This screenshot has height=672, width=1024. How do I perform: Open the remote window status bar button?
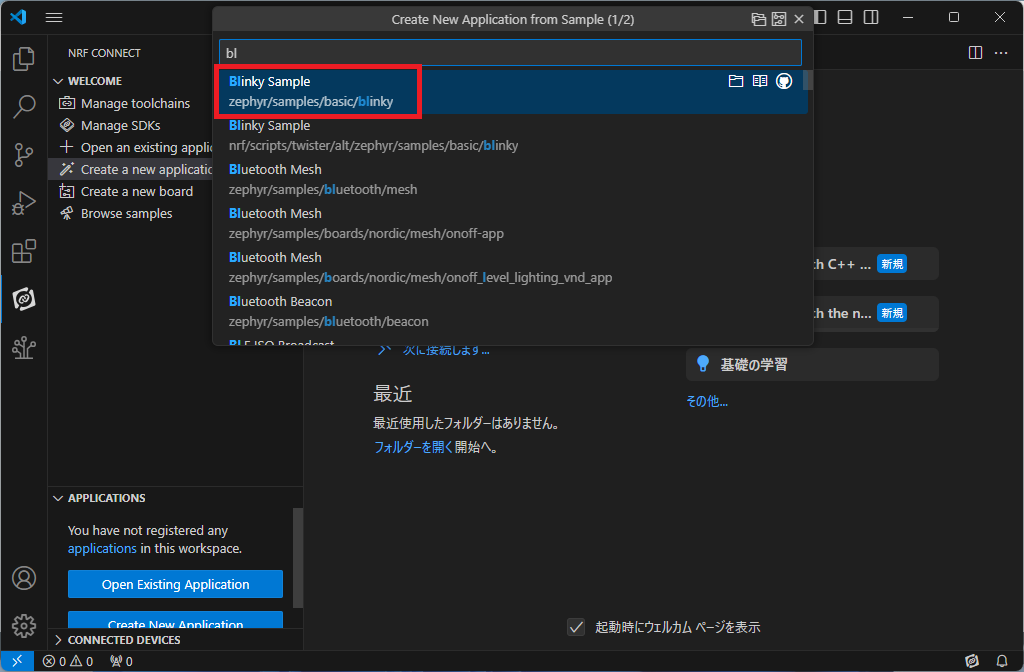coord(17,661)
